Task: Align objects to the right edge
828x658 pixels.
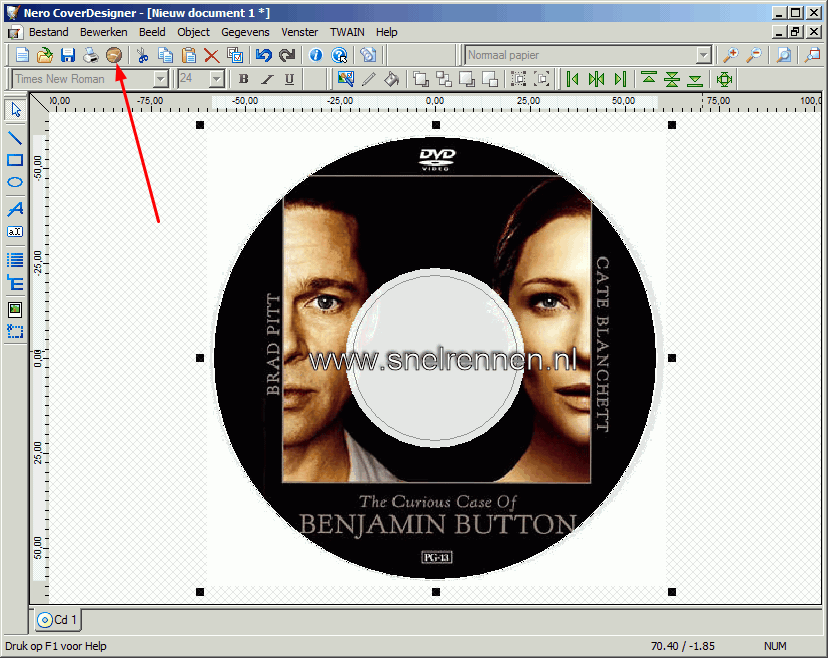Action: pos(620,79)
